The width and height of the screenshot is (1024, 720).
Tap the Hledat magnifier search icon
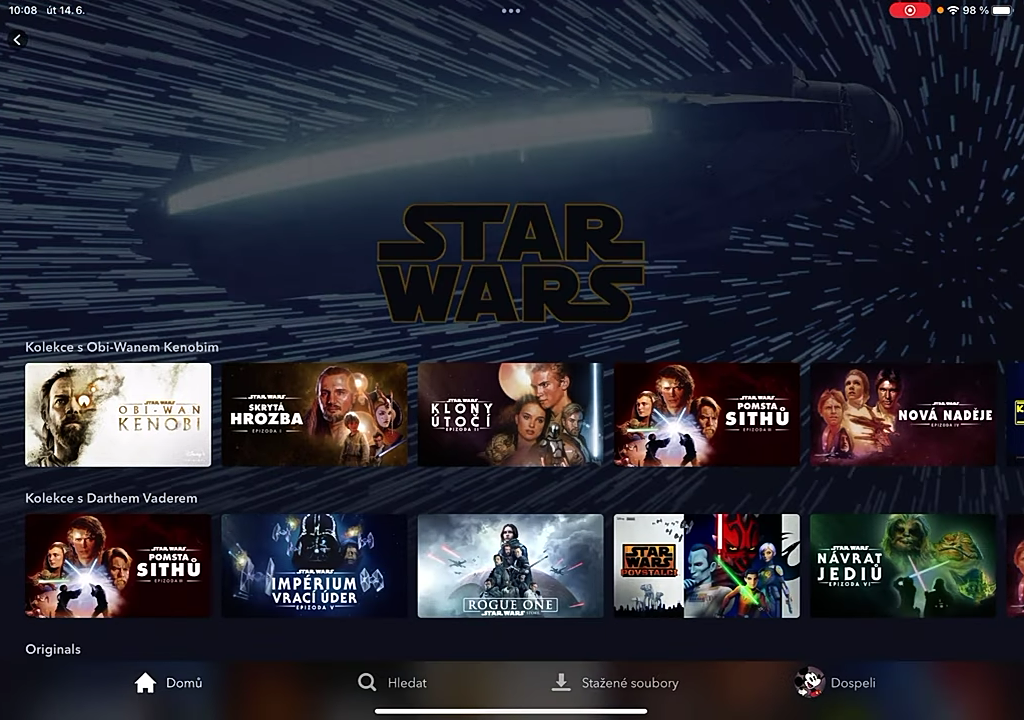367,682
